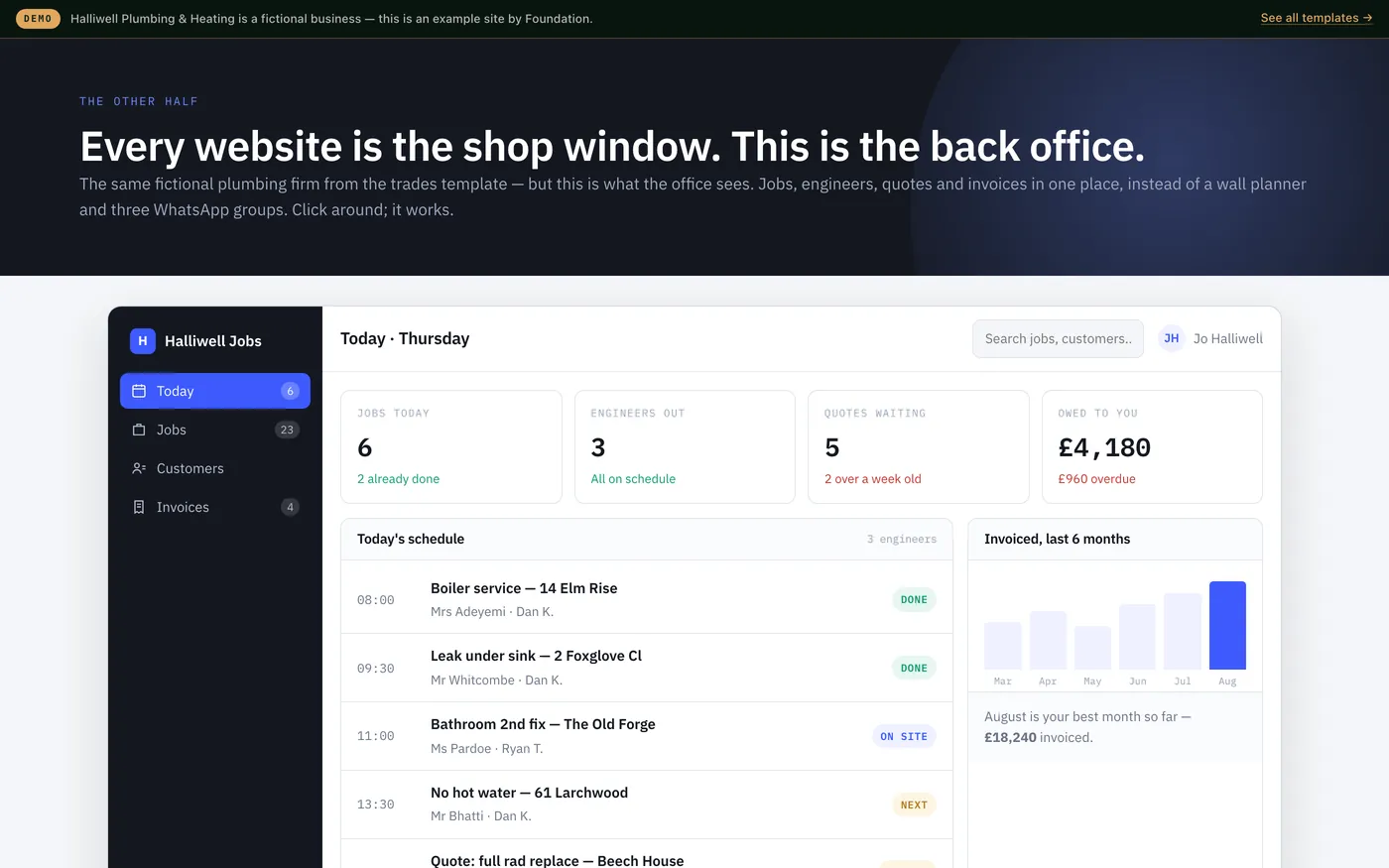This screenshot has width=1389, height=868.
Task: Click the Apr bar in invoiced chart
Action: coord(1048,640)
